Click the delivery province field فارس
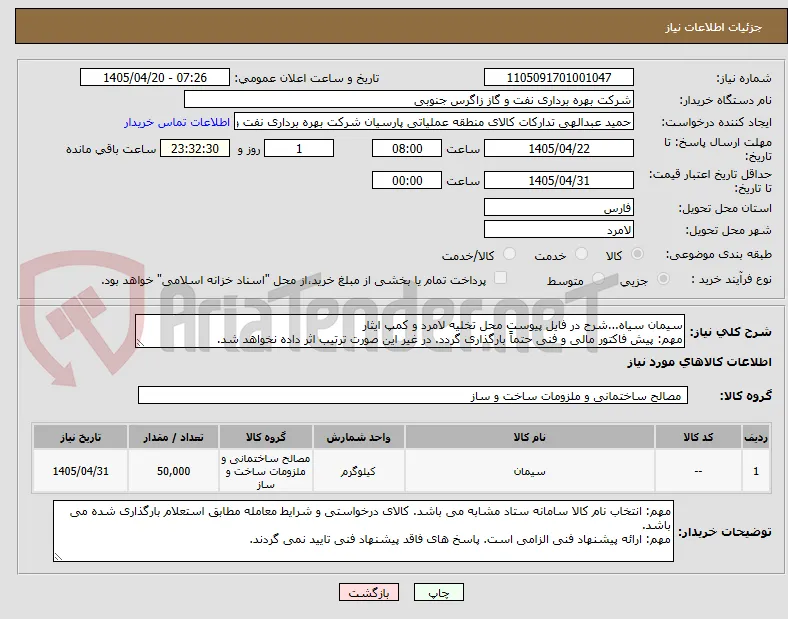This screenshot has width=788, height=619. 559,208
